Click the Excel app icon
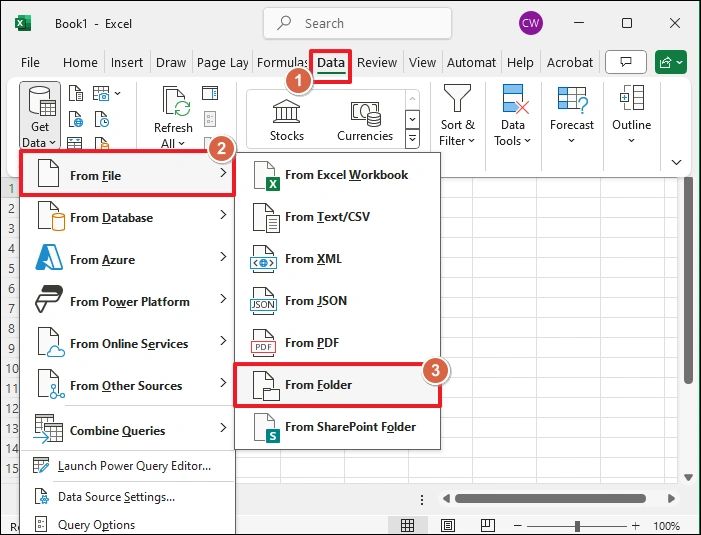 coord(23,23)
